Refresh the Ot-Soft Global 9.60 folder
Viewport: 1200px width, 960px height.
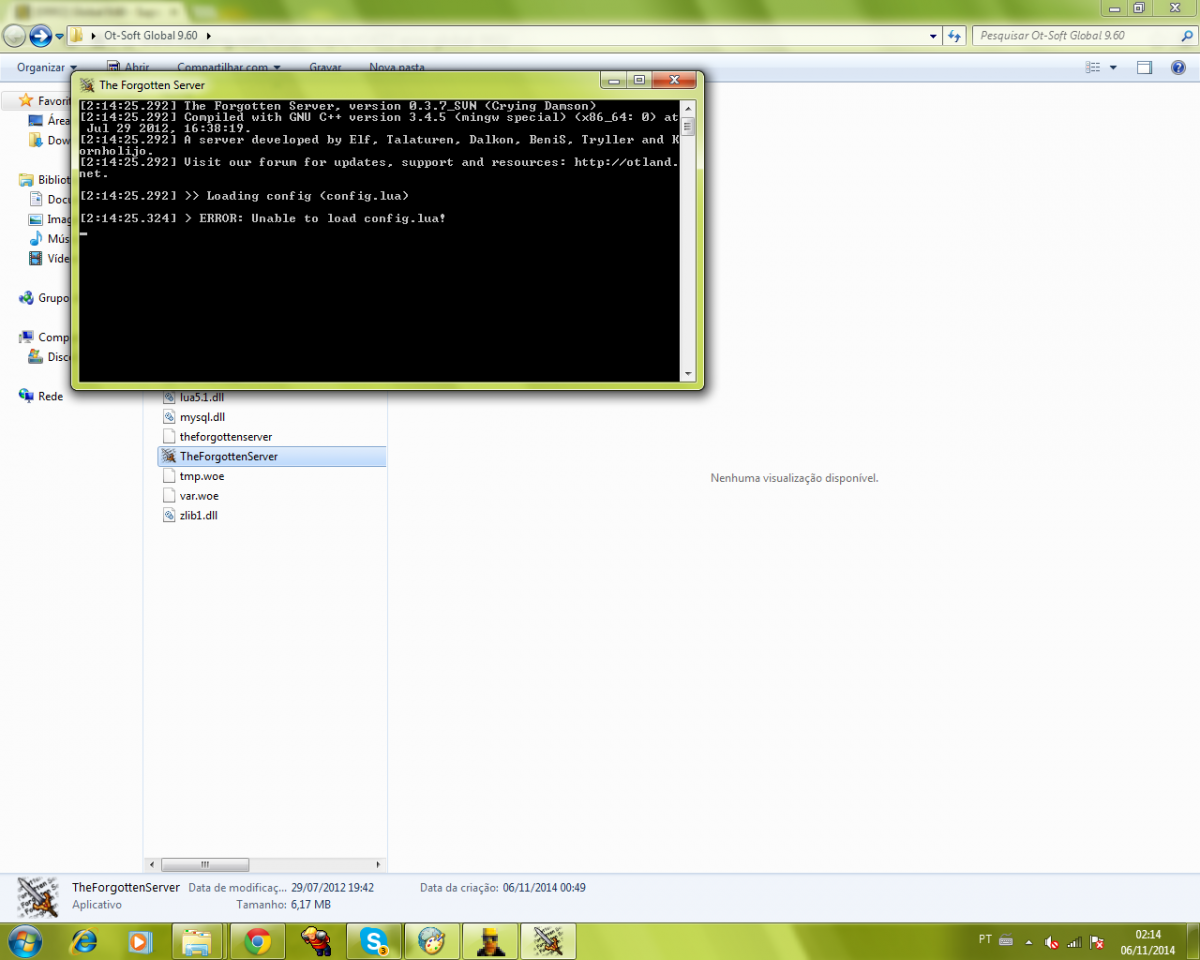[955, 36]
